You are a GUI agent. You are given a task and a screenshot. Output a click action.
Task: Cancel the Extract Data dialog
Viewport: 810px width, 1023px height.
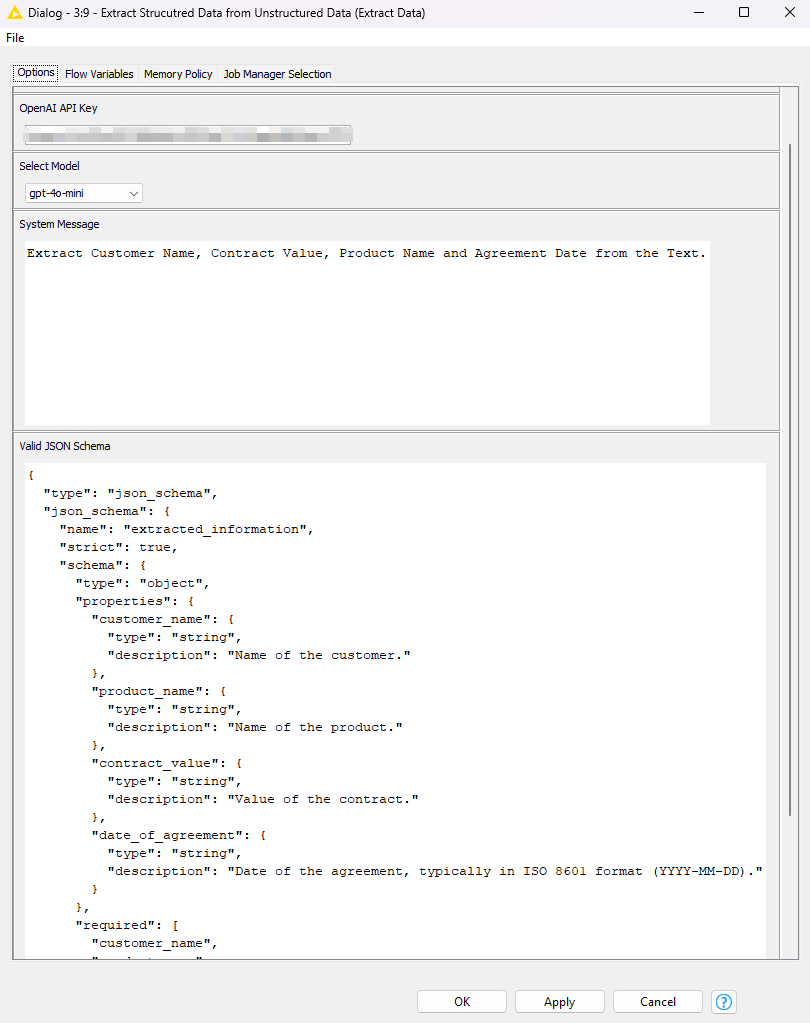[x=657, y=1001]
